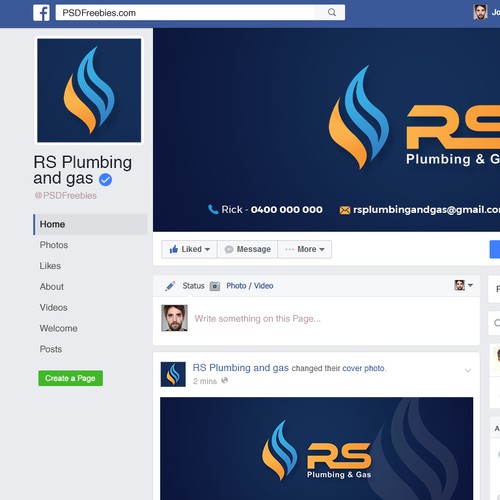Toggle the Liked button
Image resolution: width=500 pixels, height=500 pixels.
[x=189, y=249]
